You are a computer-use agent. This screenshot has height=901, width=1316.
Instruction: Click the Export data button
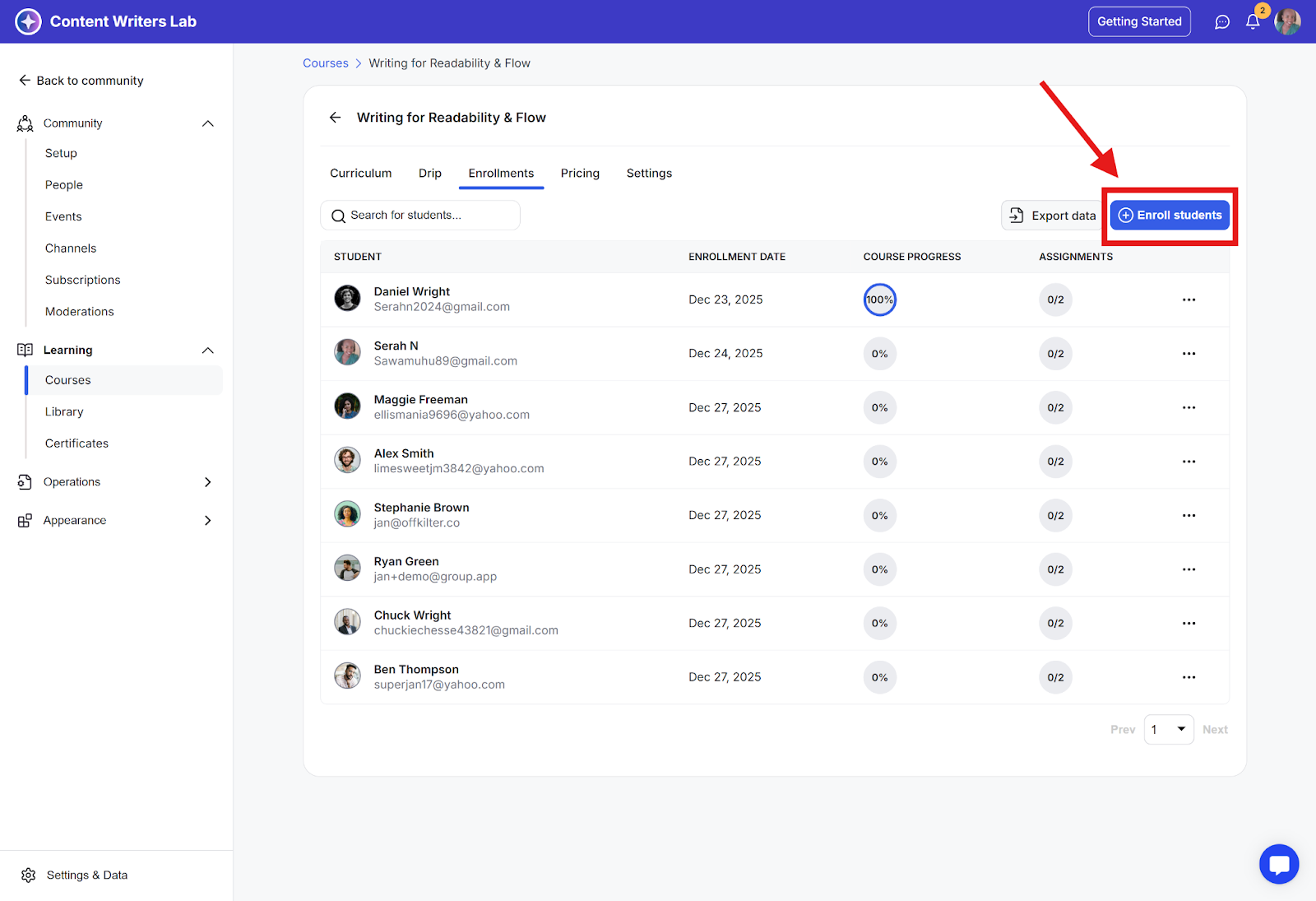click(1053, 216)
